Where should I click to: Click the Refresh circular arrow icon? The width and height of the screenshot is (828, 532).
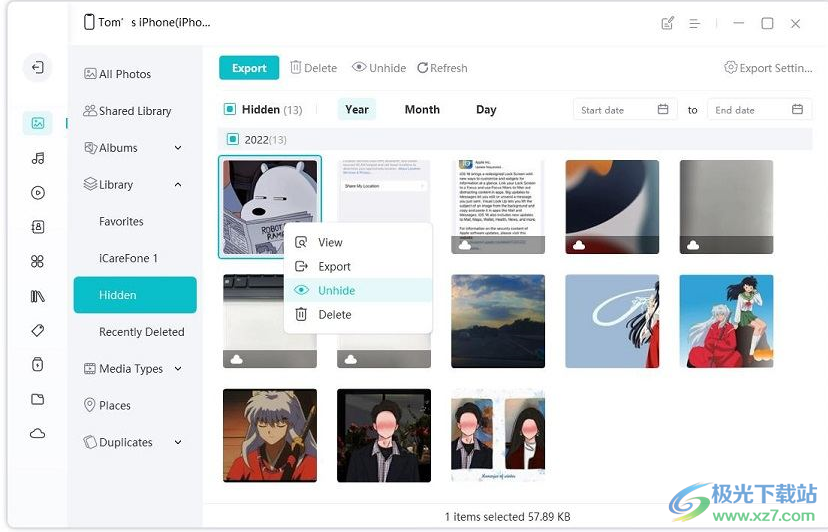coord(422,68)
